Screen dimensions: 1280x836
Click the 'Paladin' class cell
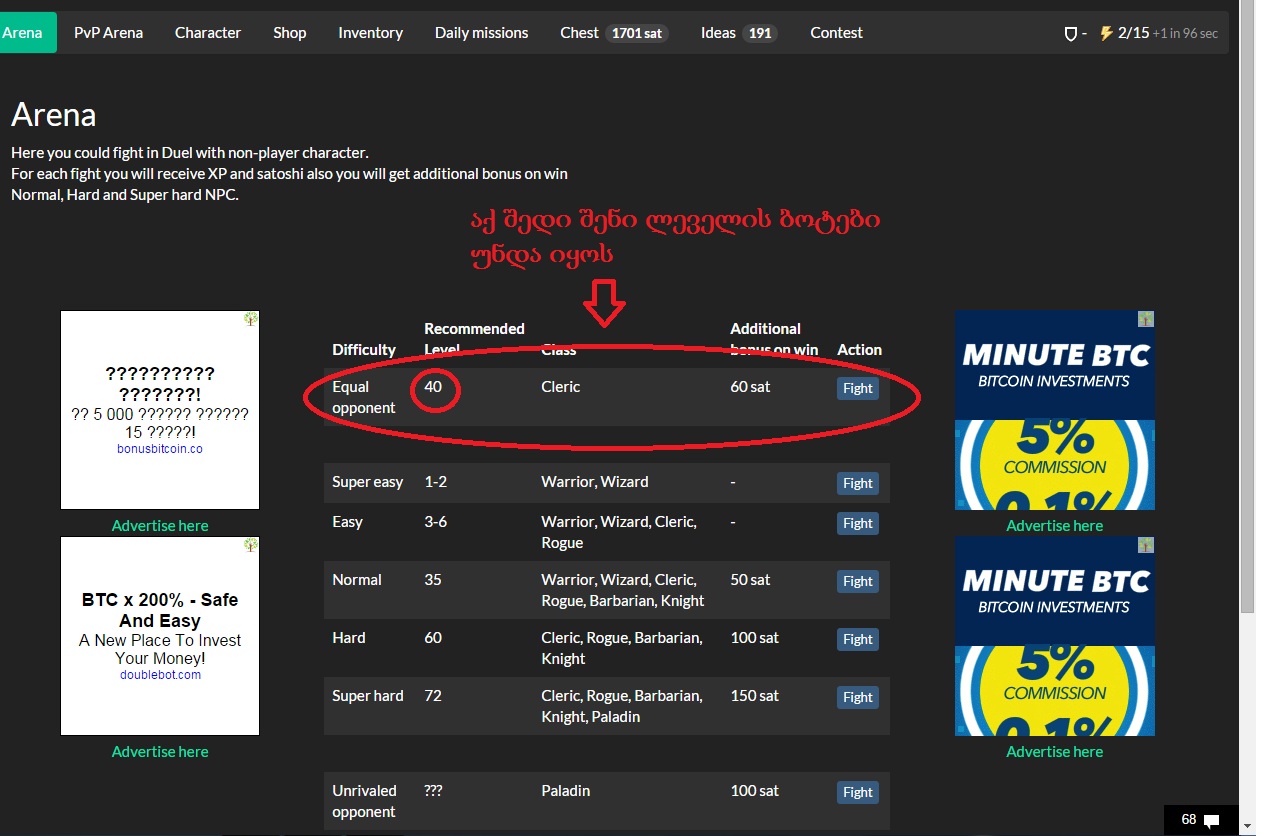tap(566, 791)
